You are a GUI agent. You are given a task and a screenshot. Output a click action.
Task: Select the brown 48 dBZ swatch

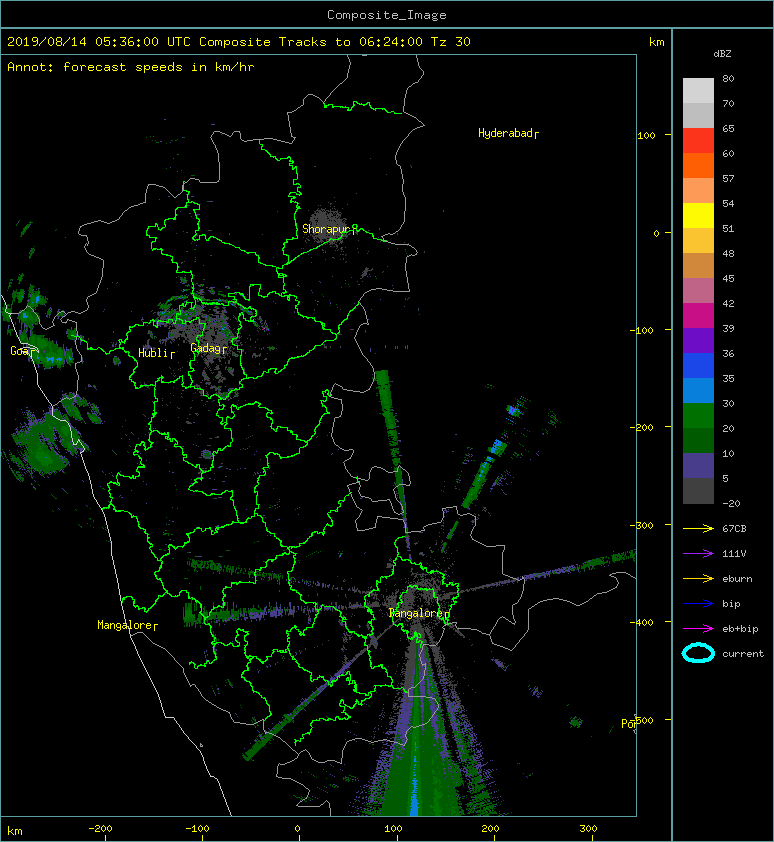tap(698, 265)
